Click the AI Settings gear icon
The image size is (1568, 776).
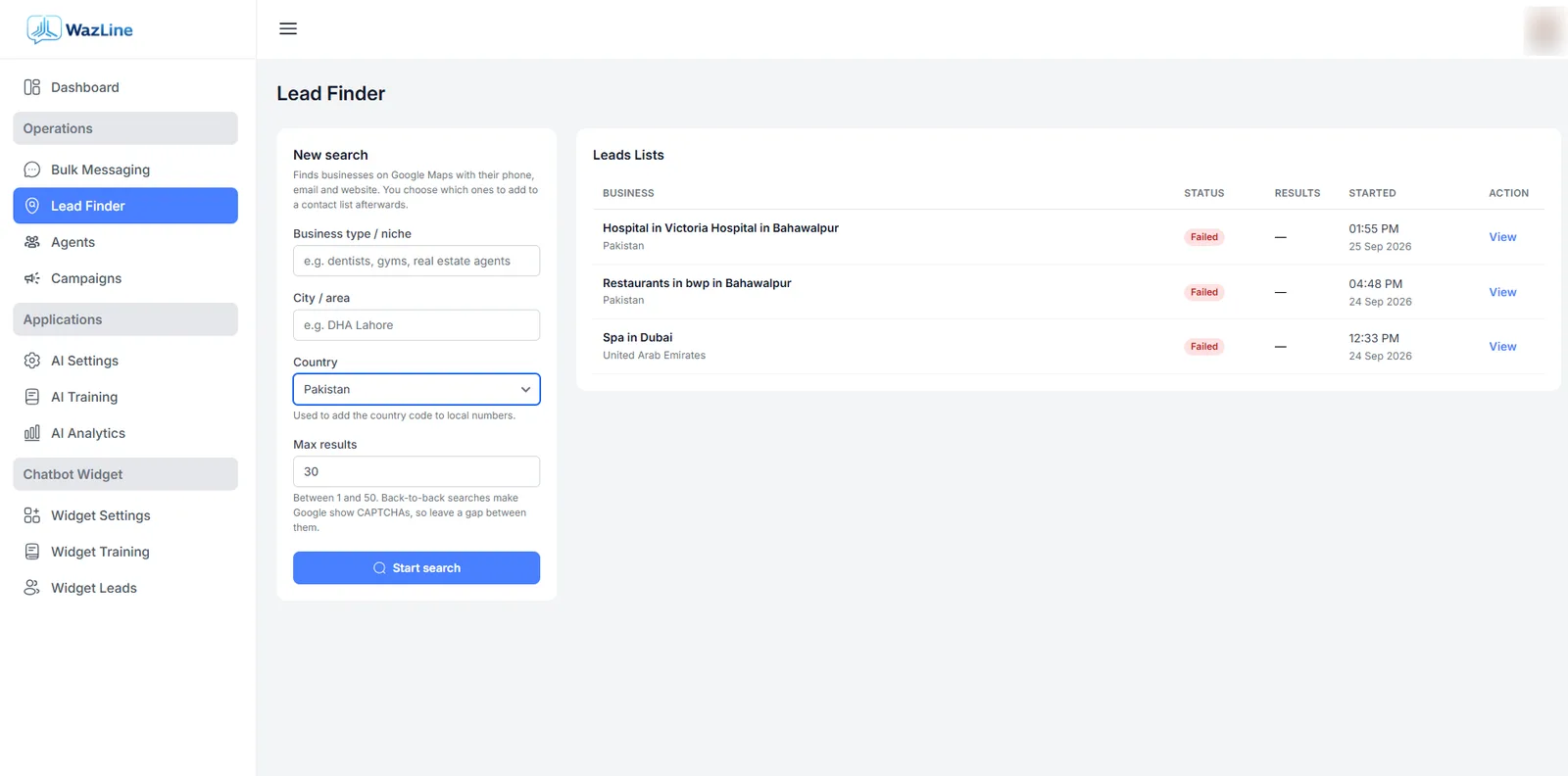(32, 361)
